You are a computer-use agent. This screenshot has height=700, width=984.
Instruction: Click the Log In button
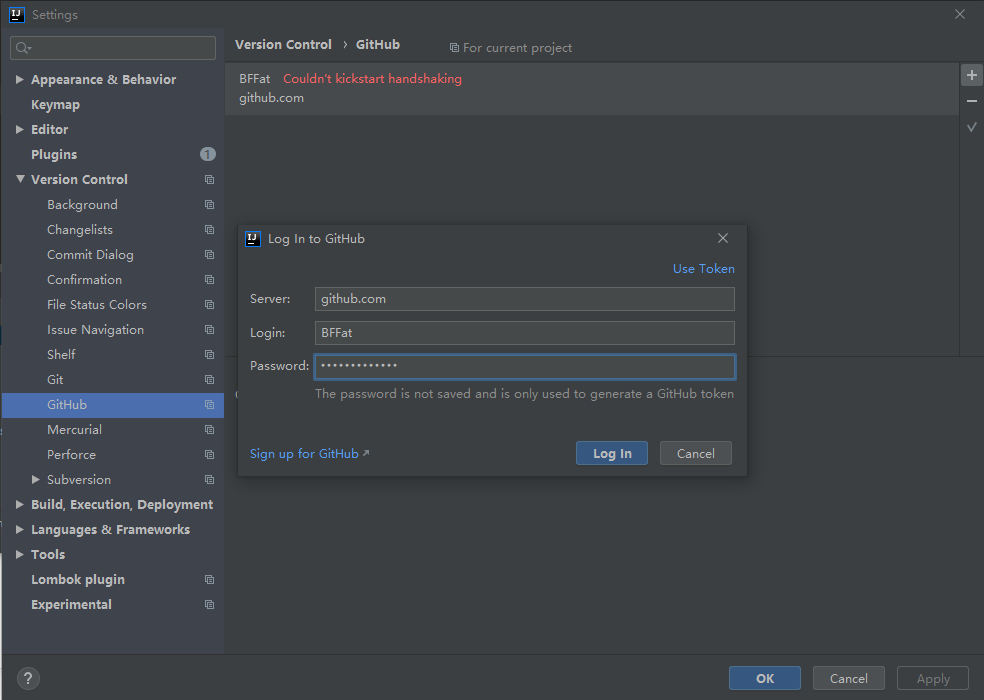point(612,453)
